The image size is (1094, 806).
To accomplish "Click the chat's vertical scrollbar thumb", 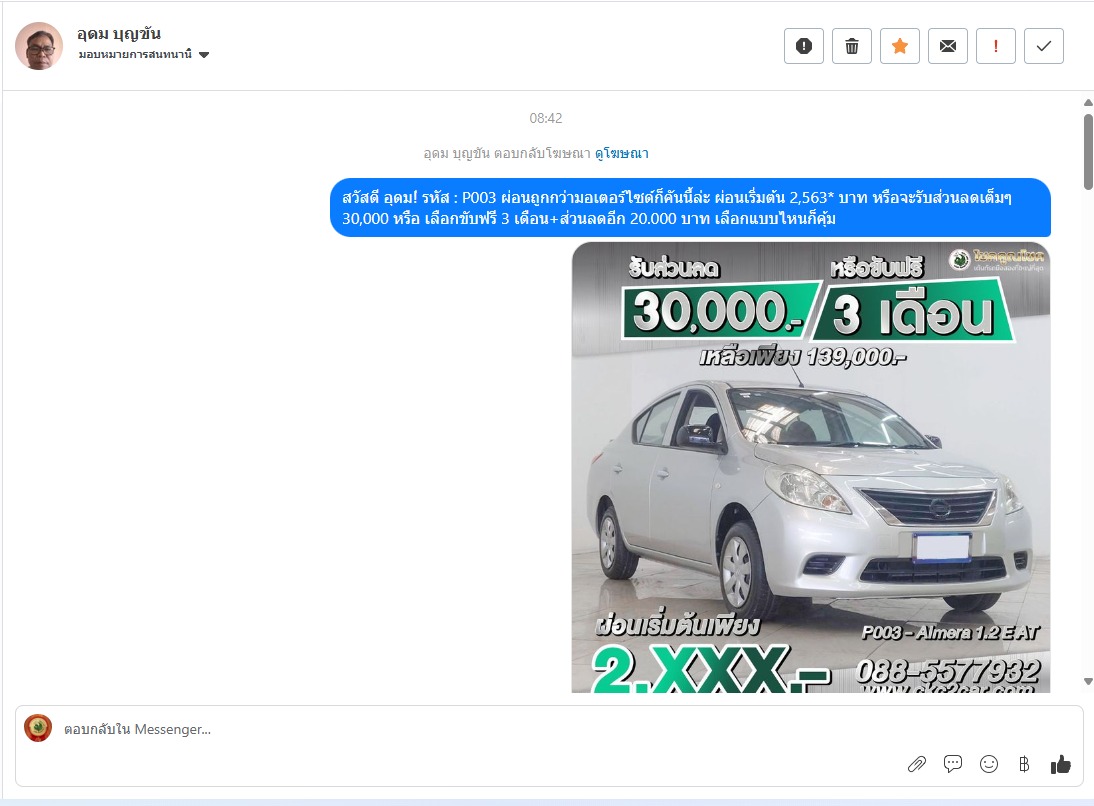I will 1088,150.
